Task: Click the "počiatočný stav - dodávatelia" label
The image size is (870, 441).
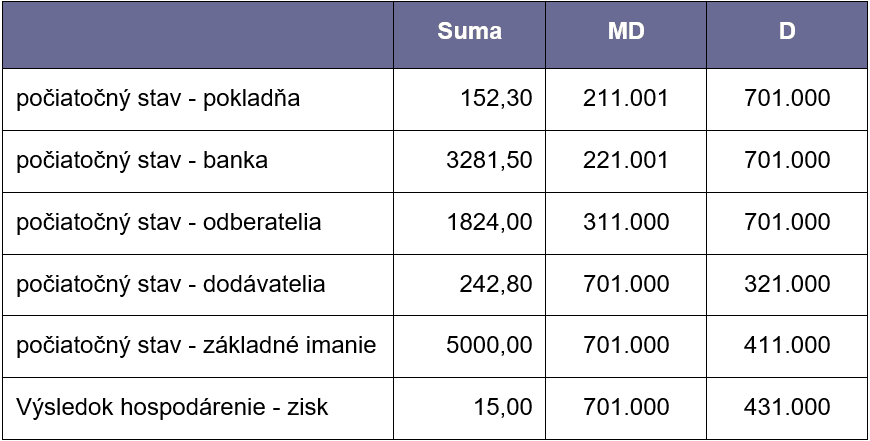Action: click(171, 284)
